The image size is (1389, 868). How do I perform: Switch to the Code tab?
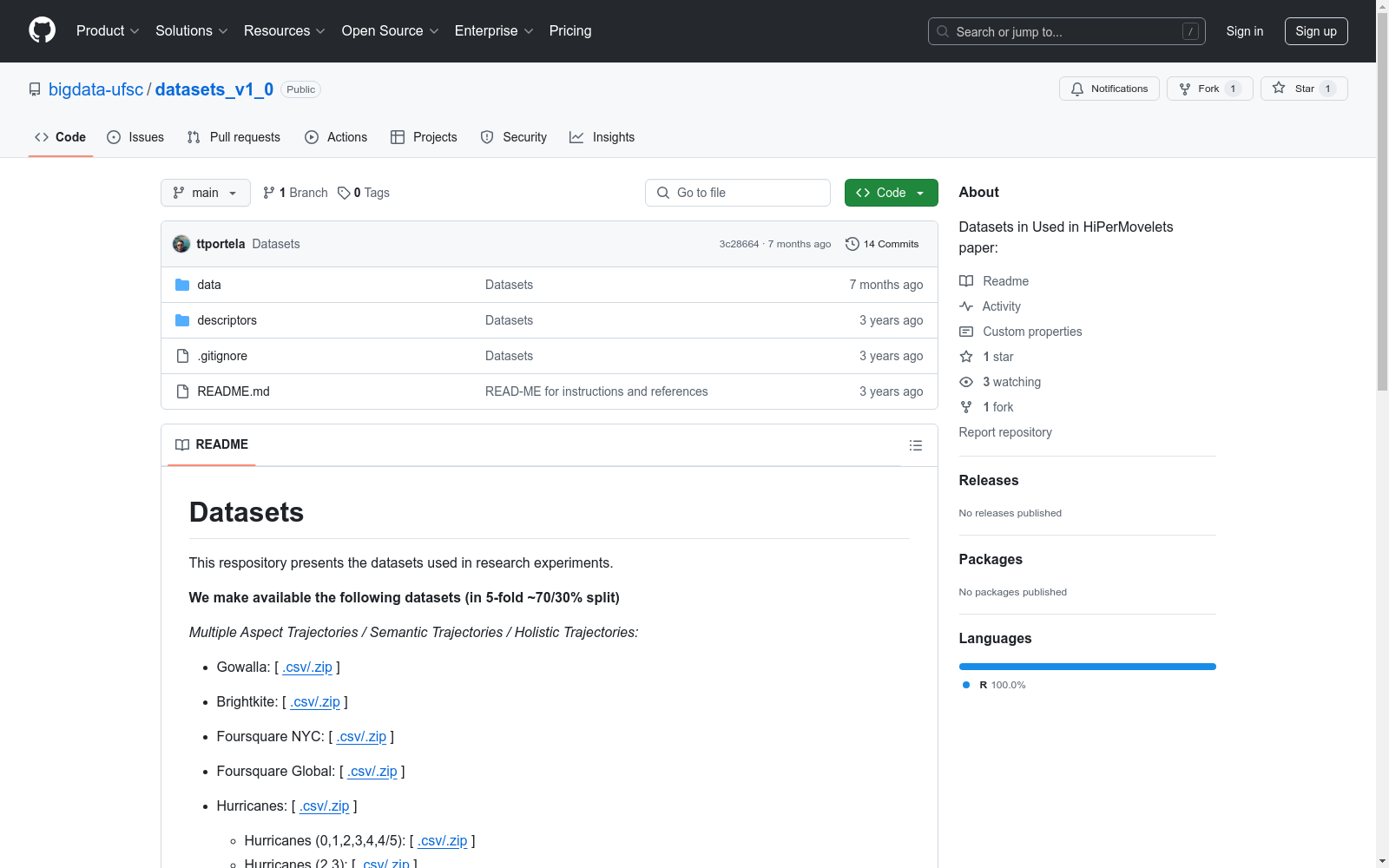coord(61,137)
